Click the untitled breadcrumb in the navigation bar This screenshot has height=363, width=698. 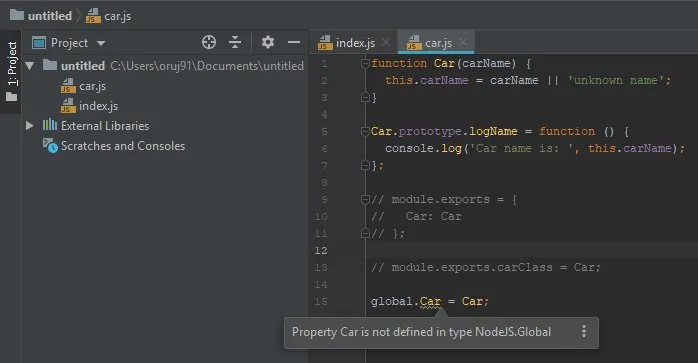click(41, 16)
